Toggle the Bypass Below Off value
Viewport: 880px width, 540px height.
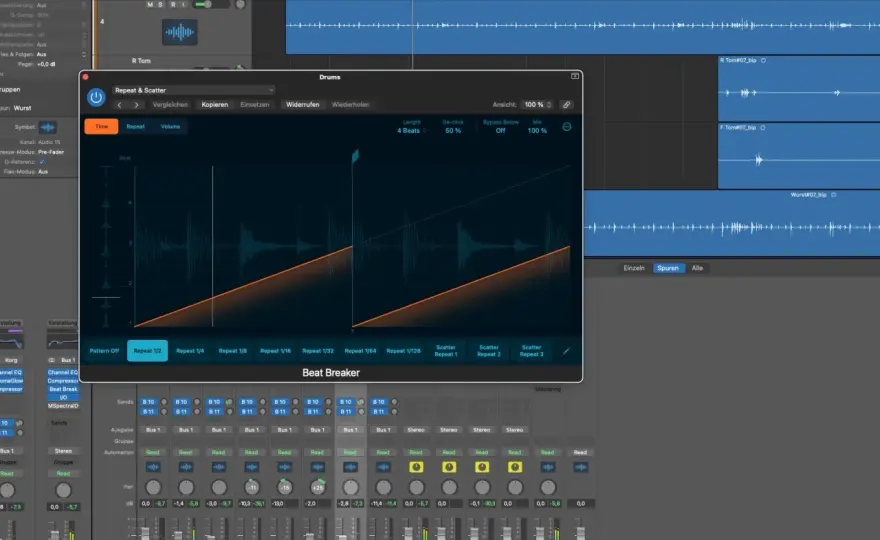(x=500, y=131)
